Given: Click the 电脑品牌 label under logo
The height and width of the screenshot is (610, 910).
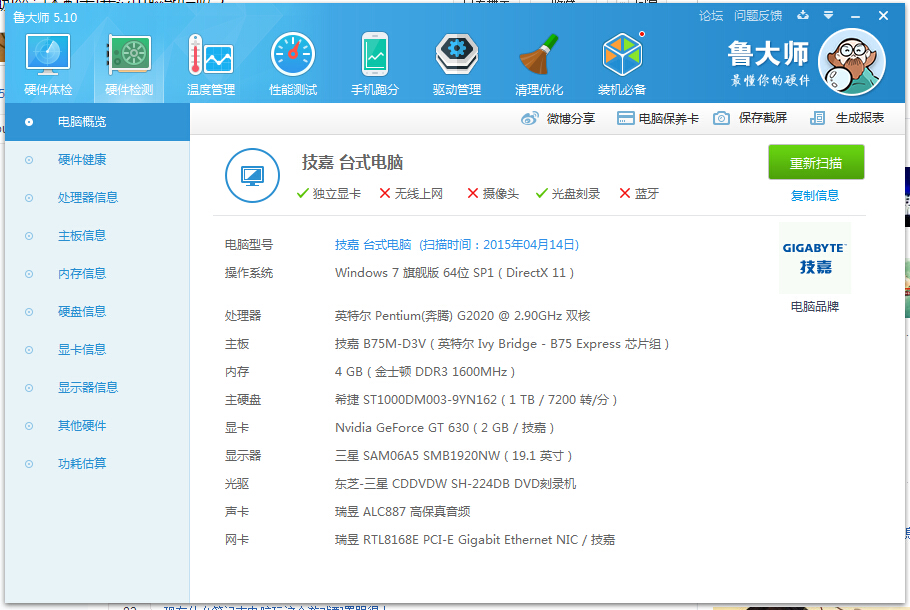Looking at the screenshot, I should point(815,306).
